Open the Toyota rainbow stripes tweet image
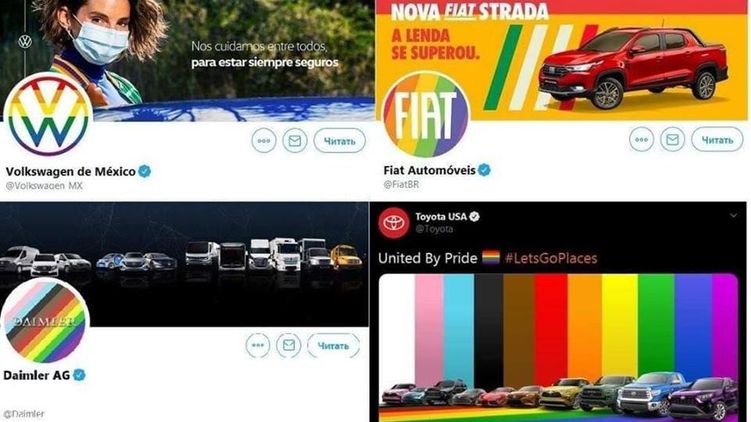The height and width of the screenshot is (422, 751). (558, 348)
